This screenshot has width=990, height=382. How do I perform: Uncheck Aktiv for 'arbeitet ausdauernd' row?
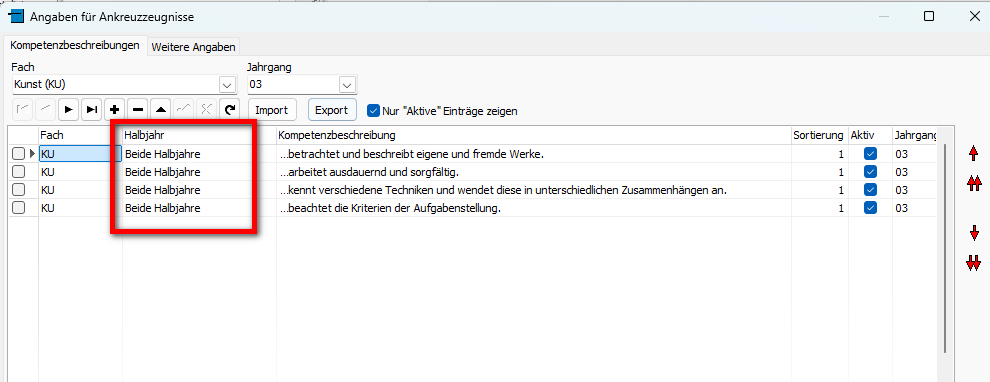pyautogui.click(x=870, y=172)
